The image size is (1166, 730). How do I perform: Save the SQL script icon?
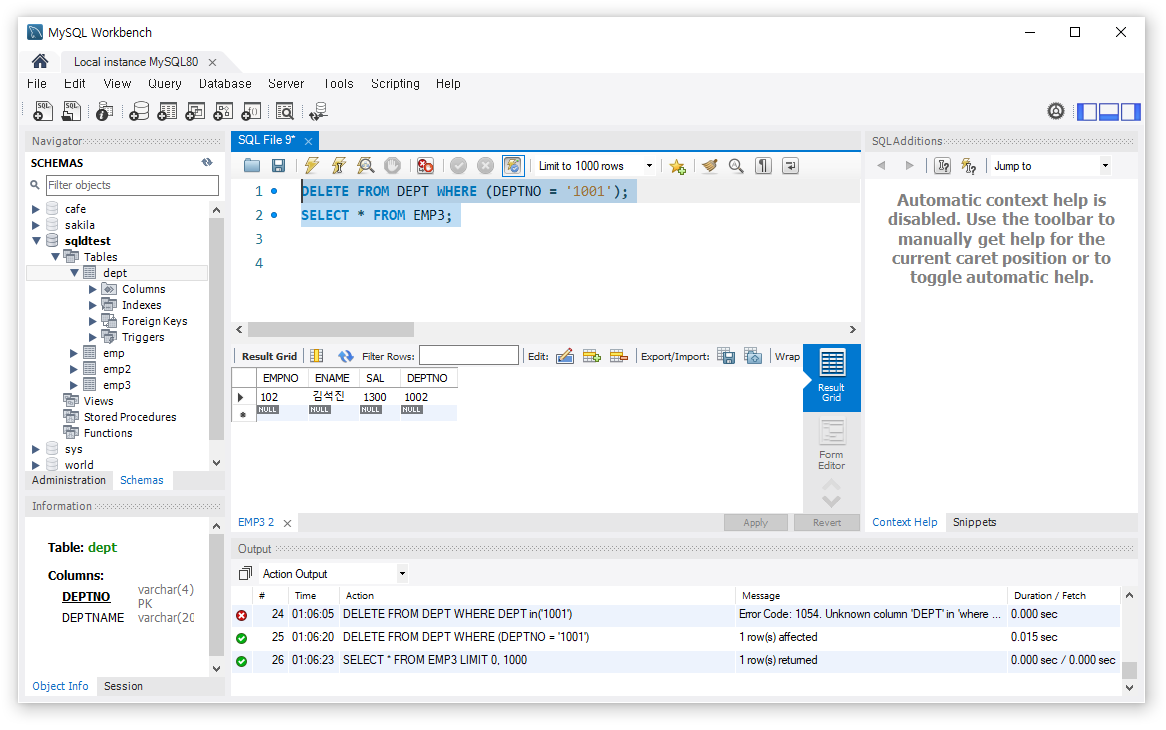[x=278, y=166]
